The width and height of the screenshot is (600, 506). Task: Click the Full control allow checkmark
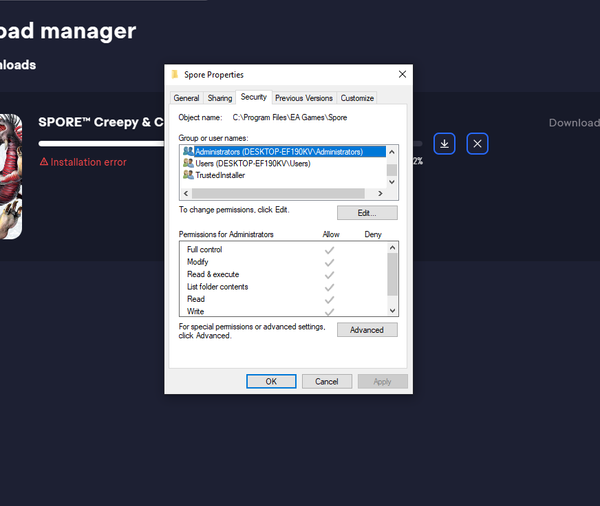pos(329,250)
